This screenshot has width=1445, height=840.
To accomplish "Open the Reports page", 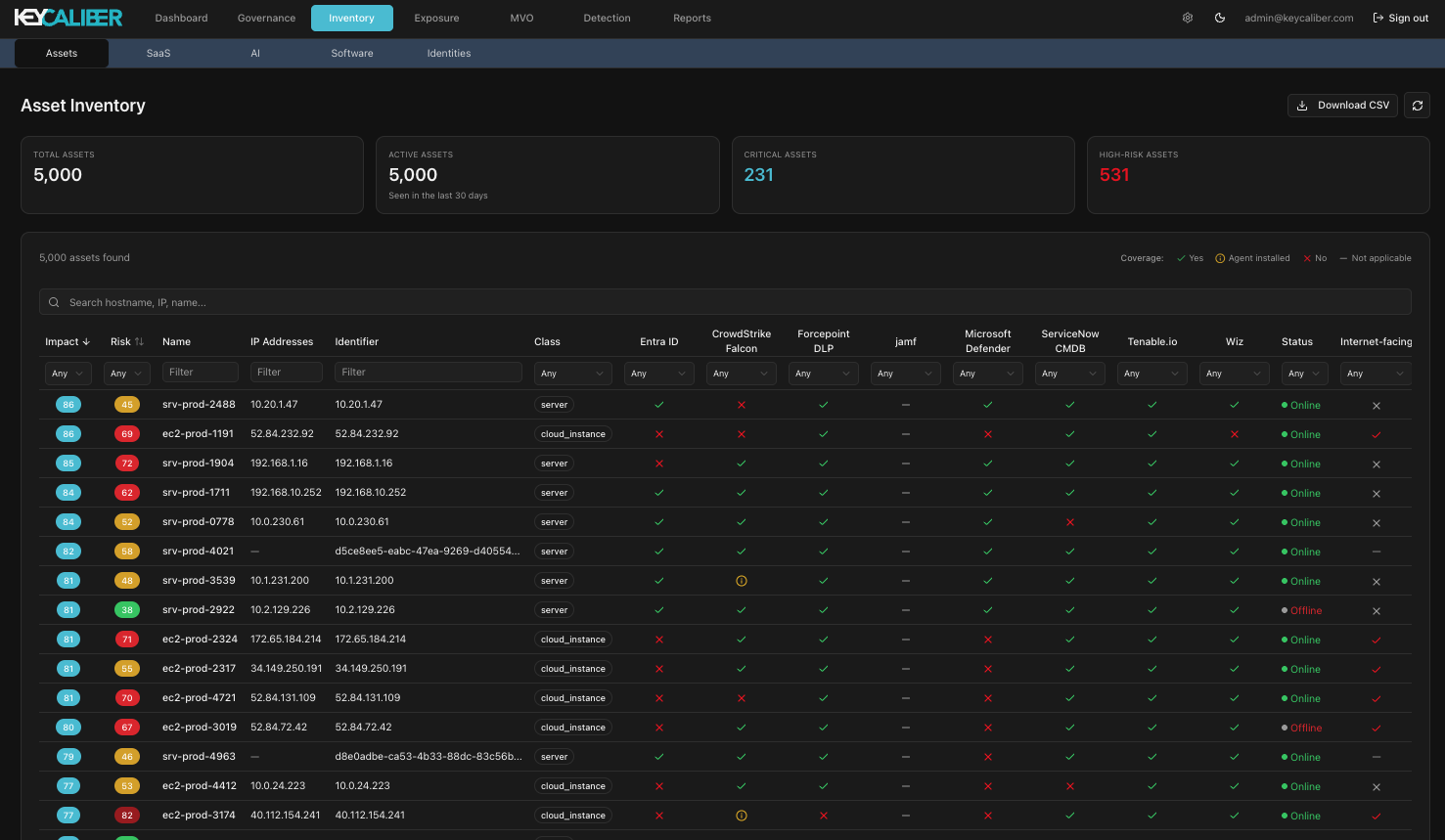I will tap(692, 18).
